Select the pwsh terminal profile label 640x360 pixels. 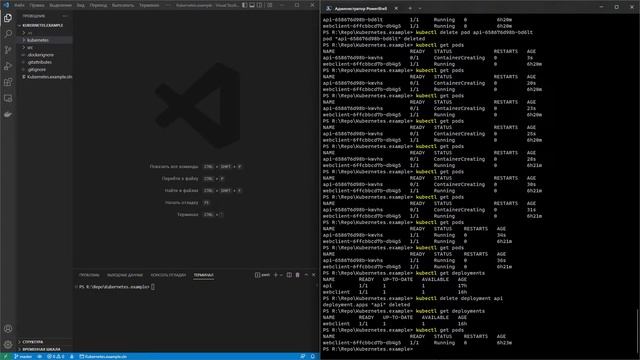coord(262,275)
